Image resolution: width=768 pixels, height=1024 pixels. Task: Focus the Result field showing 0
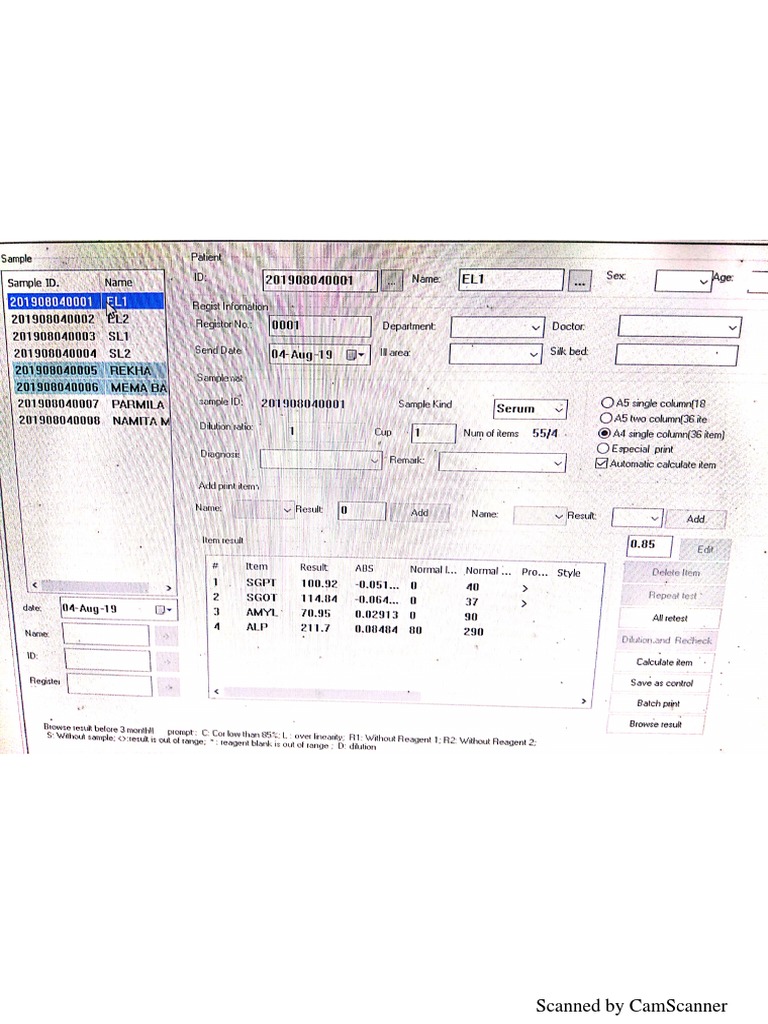click(x=362, y=511)
